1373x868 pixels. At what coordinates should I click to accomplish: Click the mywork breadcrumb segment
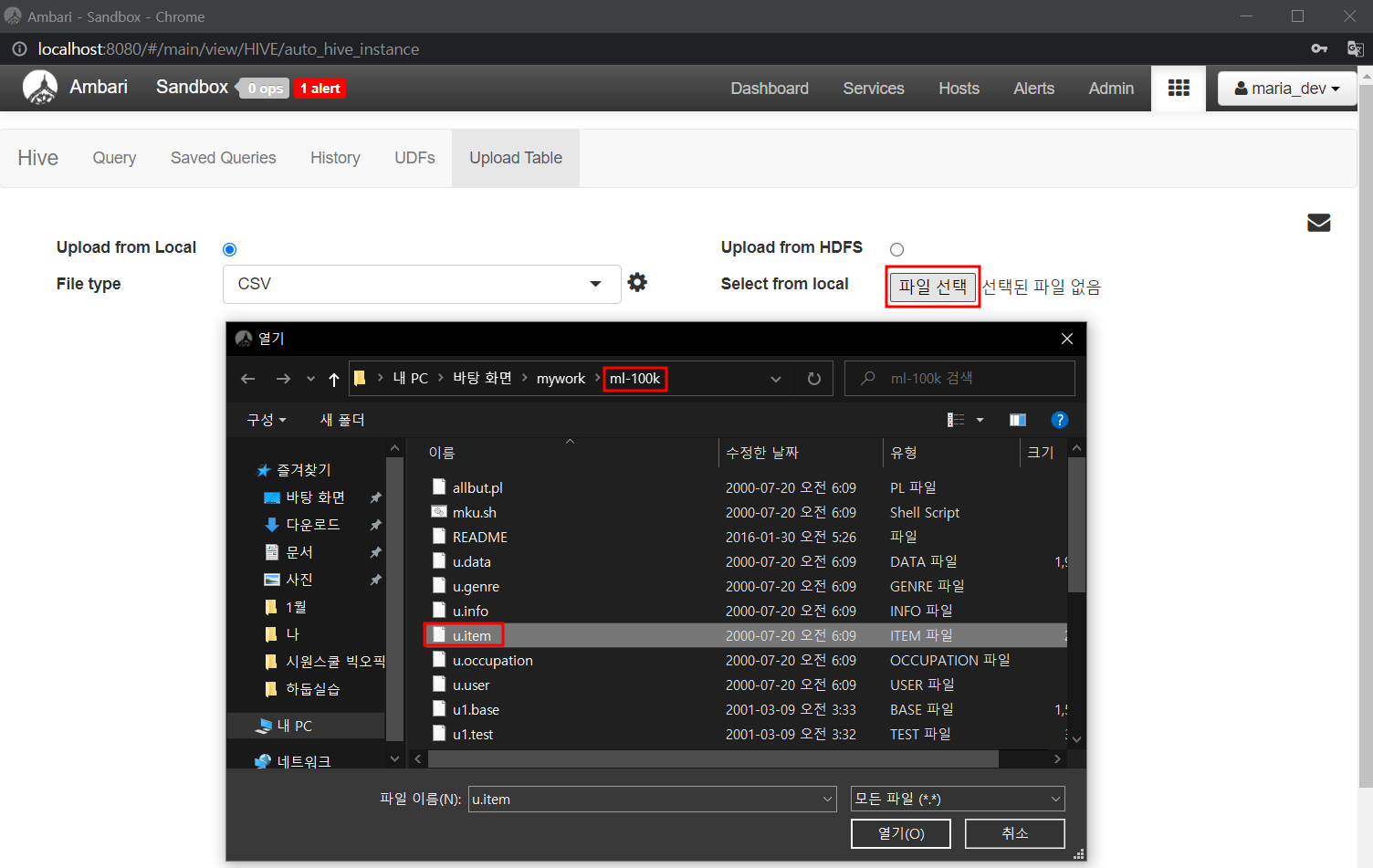click(561, 379)
